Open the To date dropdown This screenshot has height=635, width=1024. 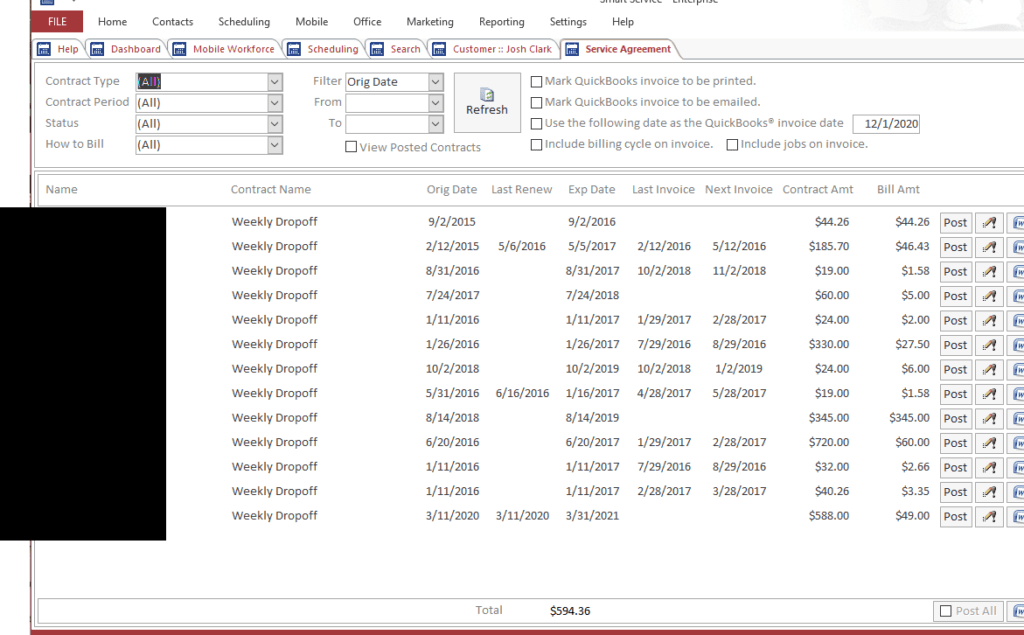coord(436,123)
